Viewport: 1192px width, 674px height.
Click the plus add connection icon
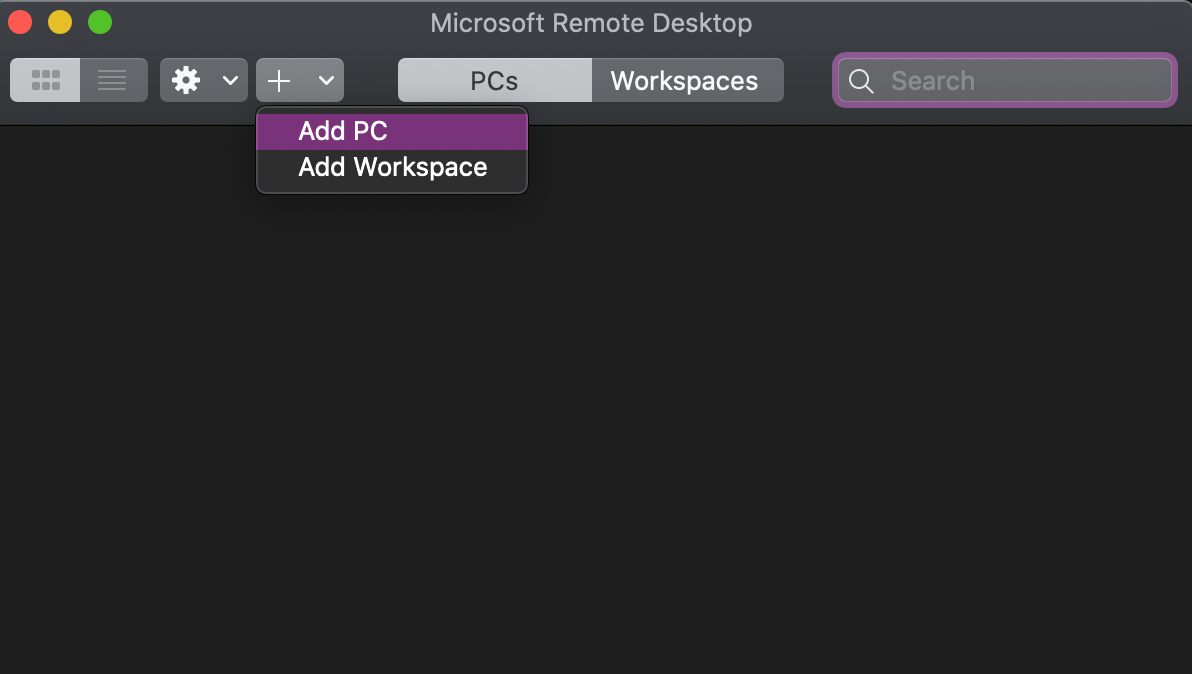click(x=279, y=80)
